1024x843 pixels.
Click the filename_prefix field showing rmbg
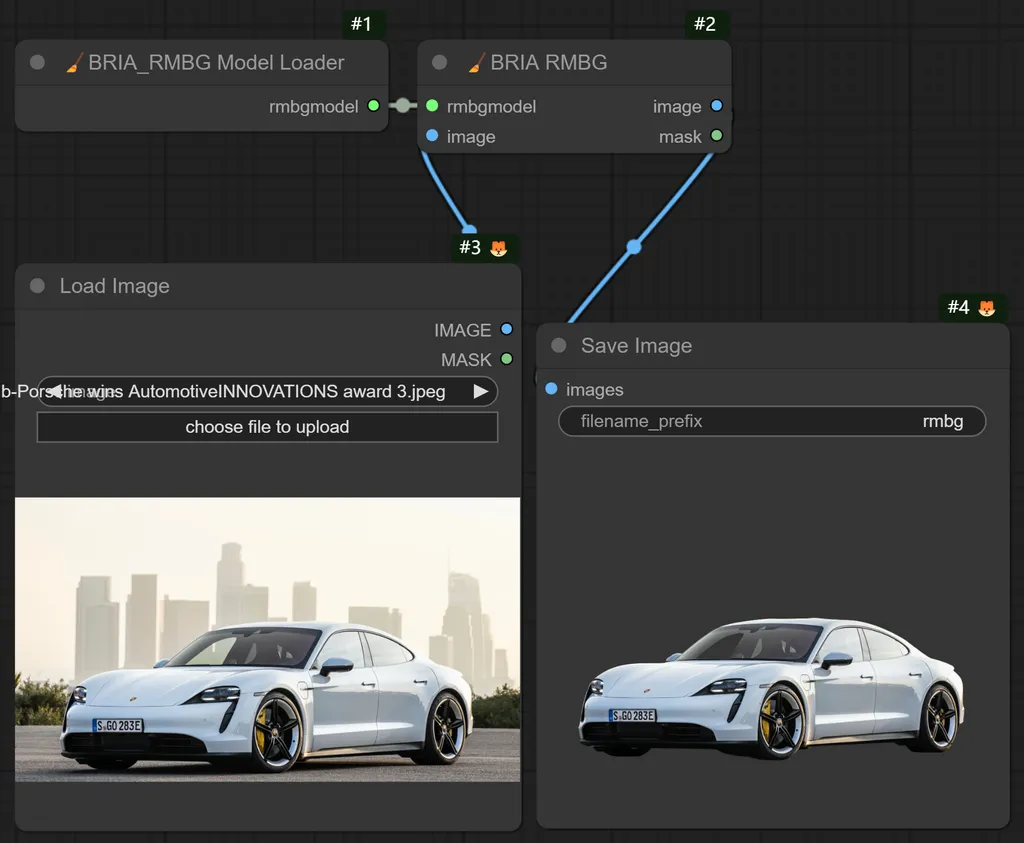pyautogui.click(x=770, y=421)
